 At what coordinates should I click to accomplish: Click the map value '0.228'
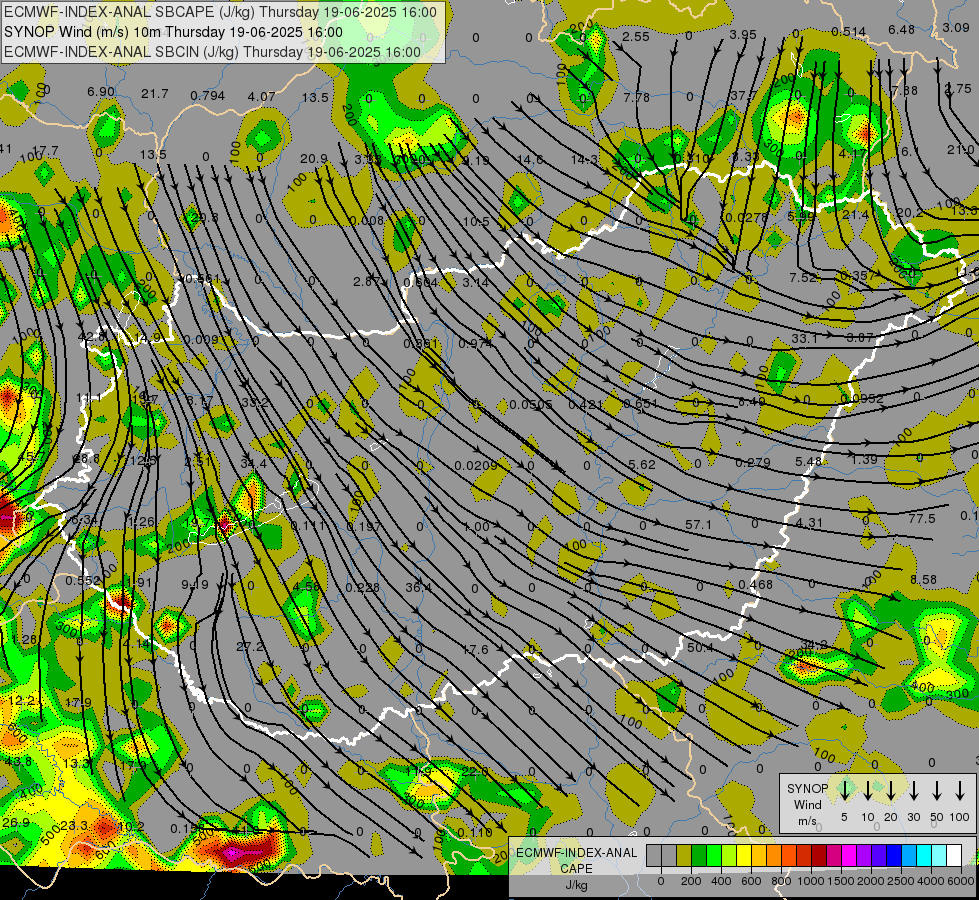point(362,587)
